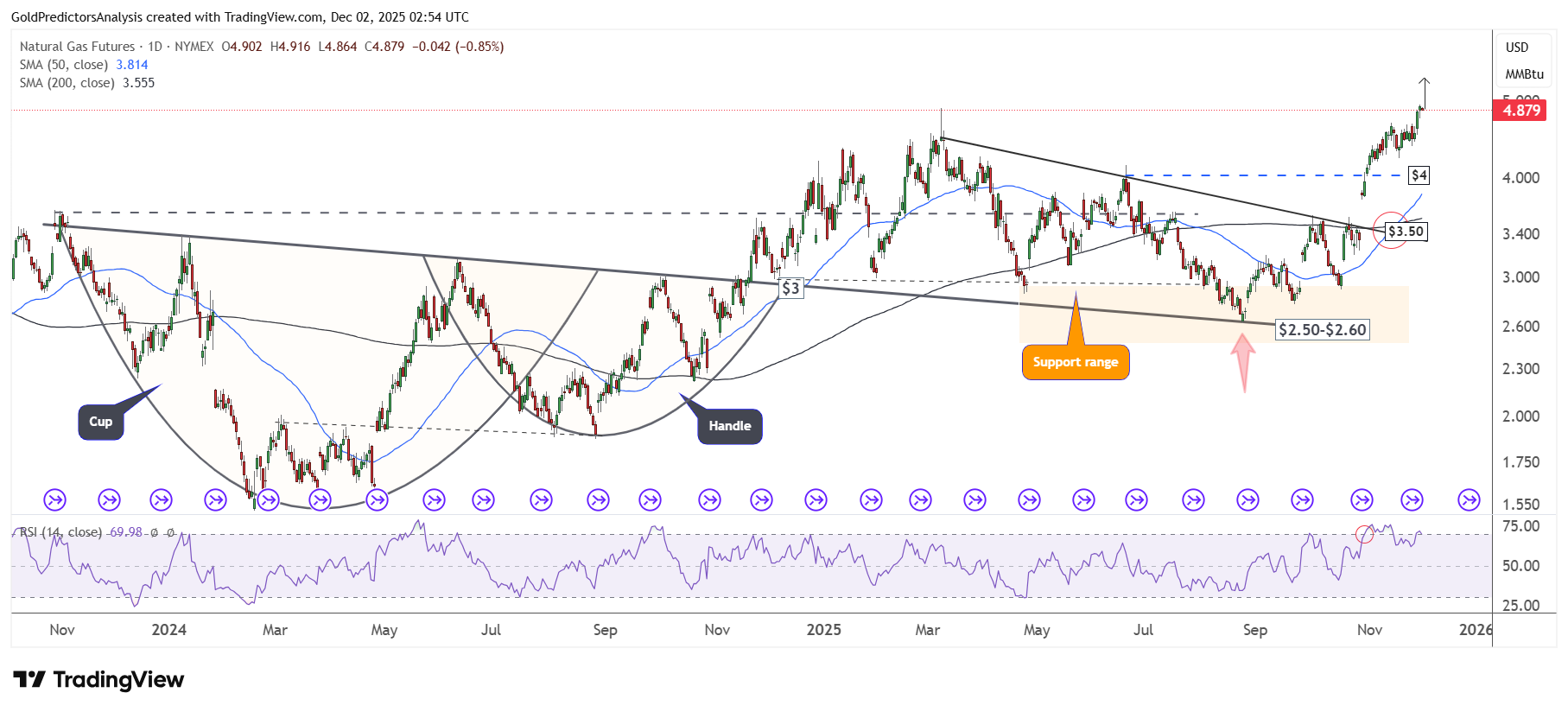
Task: Select red circle at moving average crossover
Action: point(1389,231)
